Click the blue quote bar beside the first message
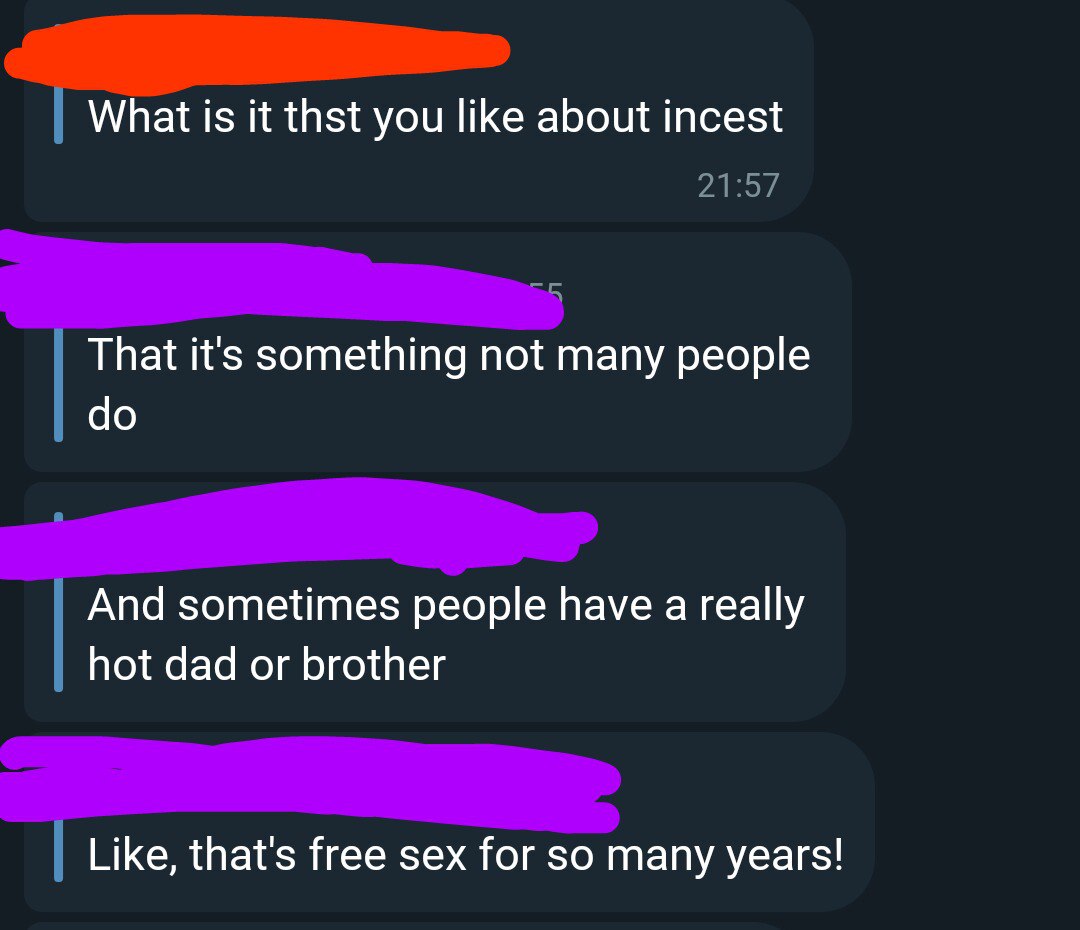 58,117
